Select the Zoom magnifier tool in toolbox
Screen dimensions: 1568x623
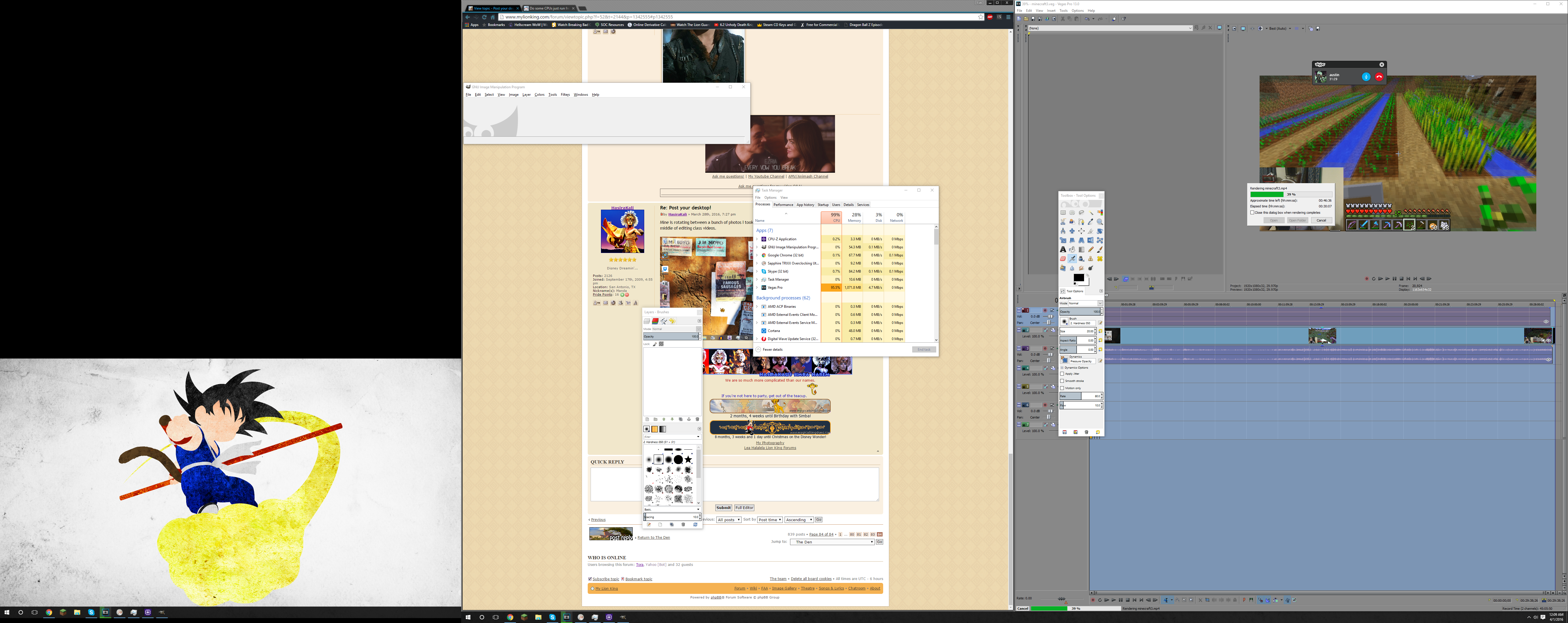tap(1100, 222)
